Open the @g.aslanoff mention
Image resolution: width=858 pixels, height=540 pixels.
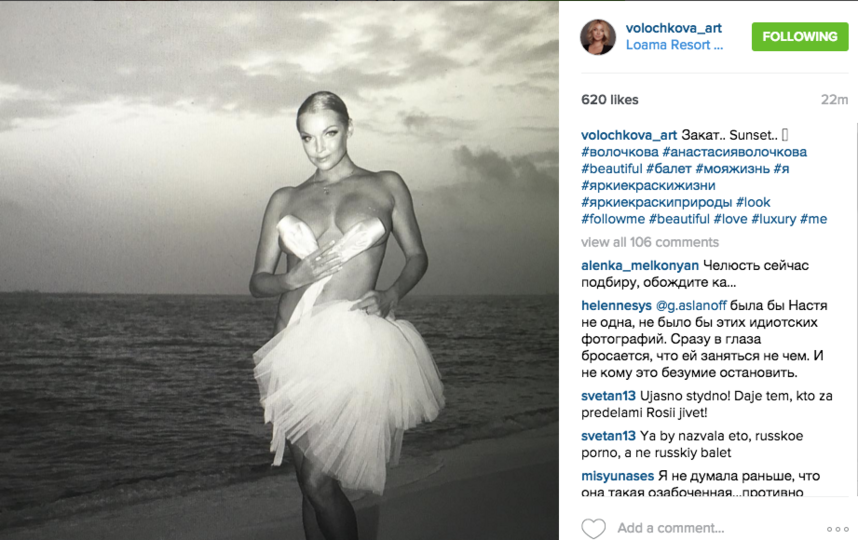click(x=691, y=305)
